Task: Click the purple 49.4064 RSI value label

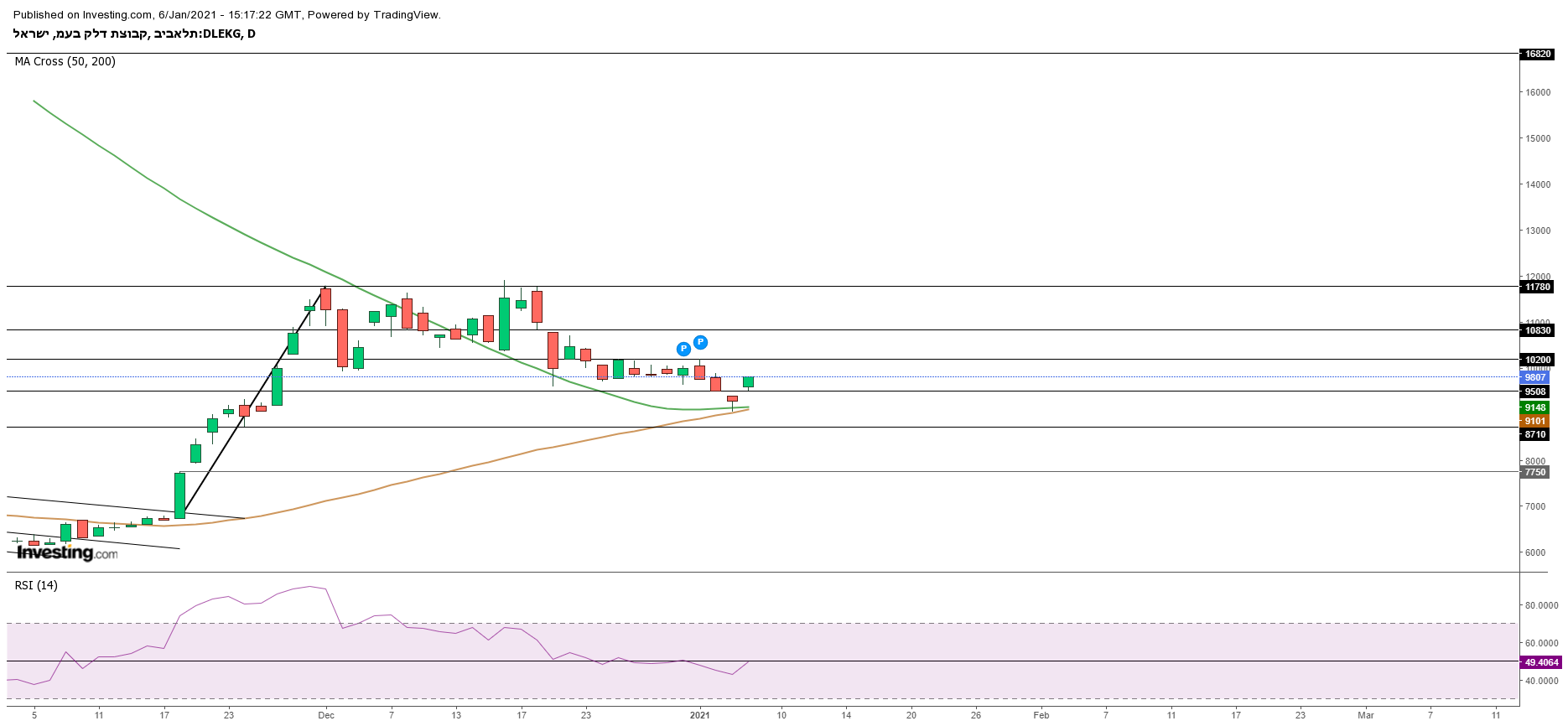Action: (x=1541, y=662)
